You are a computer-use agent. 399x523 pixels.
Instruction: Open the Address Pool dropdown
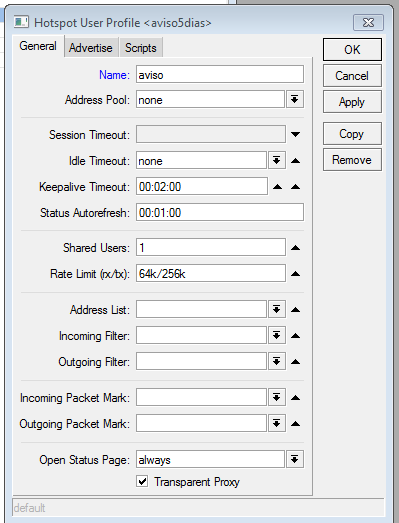(295, 99)
